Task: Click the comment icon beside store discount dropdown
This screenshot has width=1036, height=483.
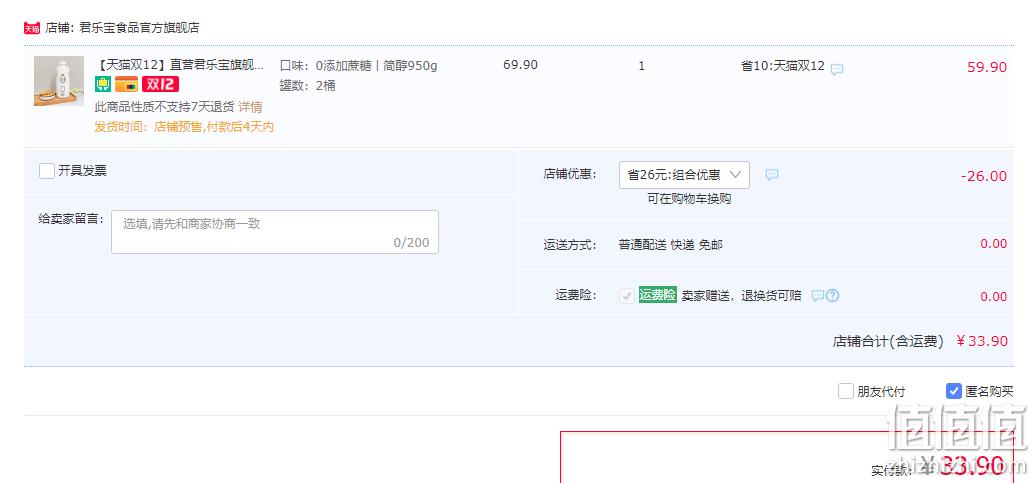Action: click(x=772, y=174)
